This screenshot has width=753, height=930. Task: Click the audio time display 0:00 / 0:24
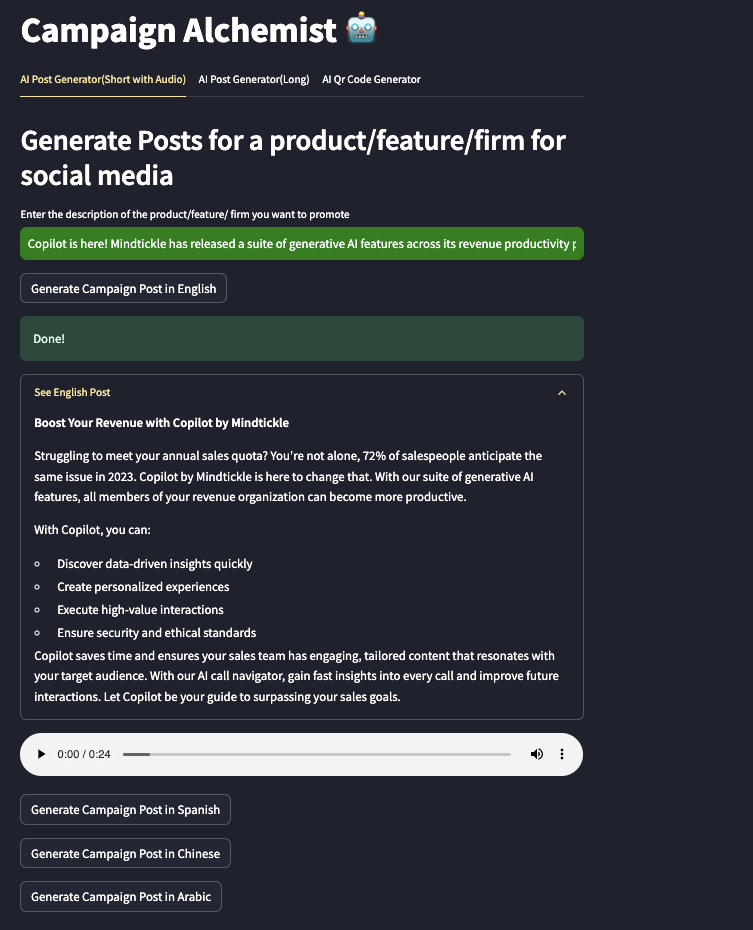click(x=84, y=754)
